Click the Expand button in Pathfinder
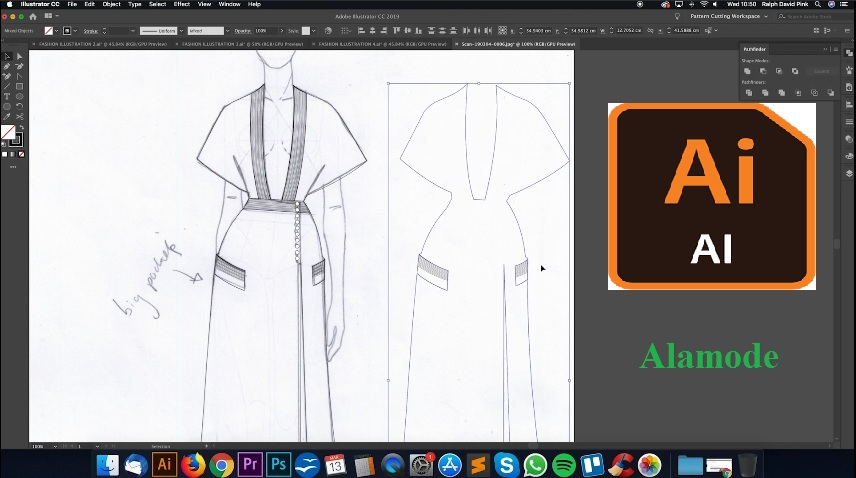 tap(821, 71)
